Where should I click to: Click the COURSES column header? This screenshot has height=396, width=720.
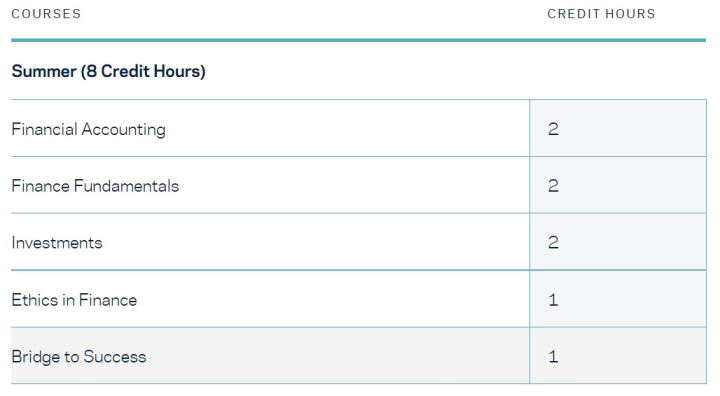(46, 14)
